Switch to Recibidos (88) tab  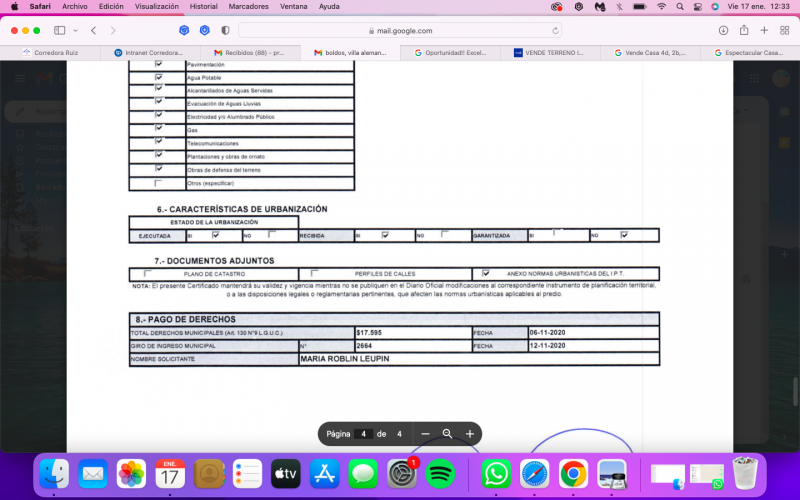(x=250, y=53)
